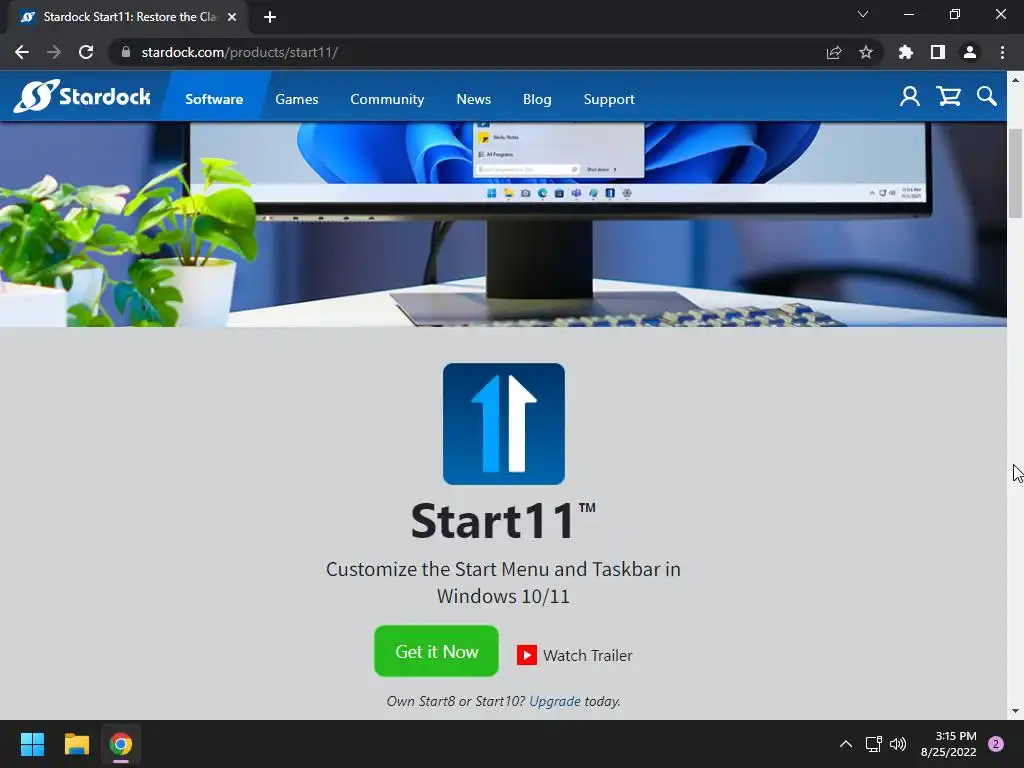Bookmark this page with the star icon

coord(866,52)
